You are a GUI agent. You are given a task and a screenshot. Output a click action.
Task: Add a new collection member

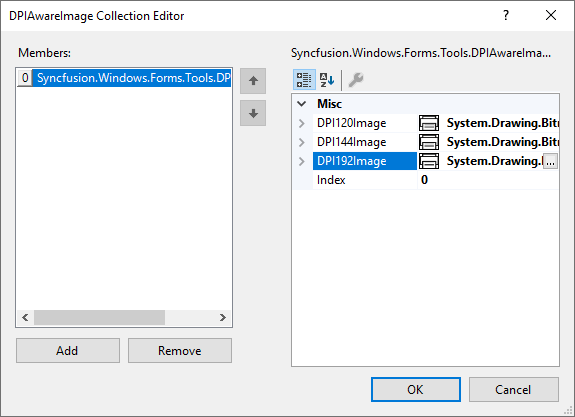coord(68,351)
